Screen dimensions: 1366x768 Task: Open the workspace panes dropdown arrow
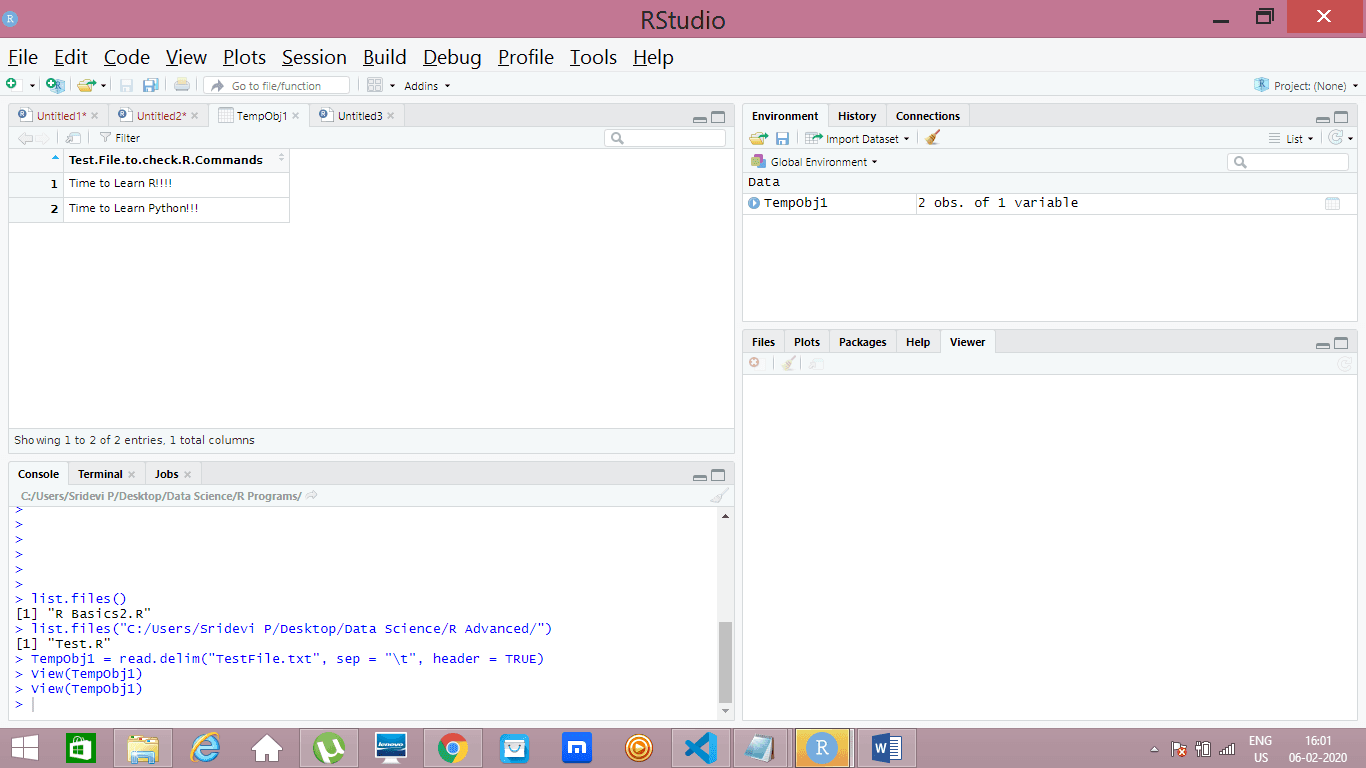coord(392,86)
